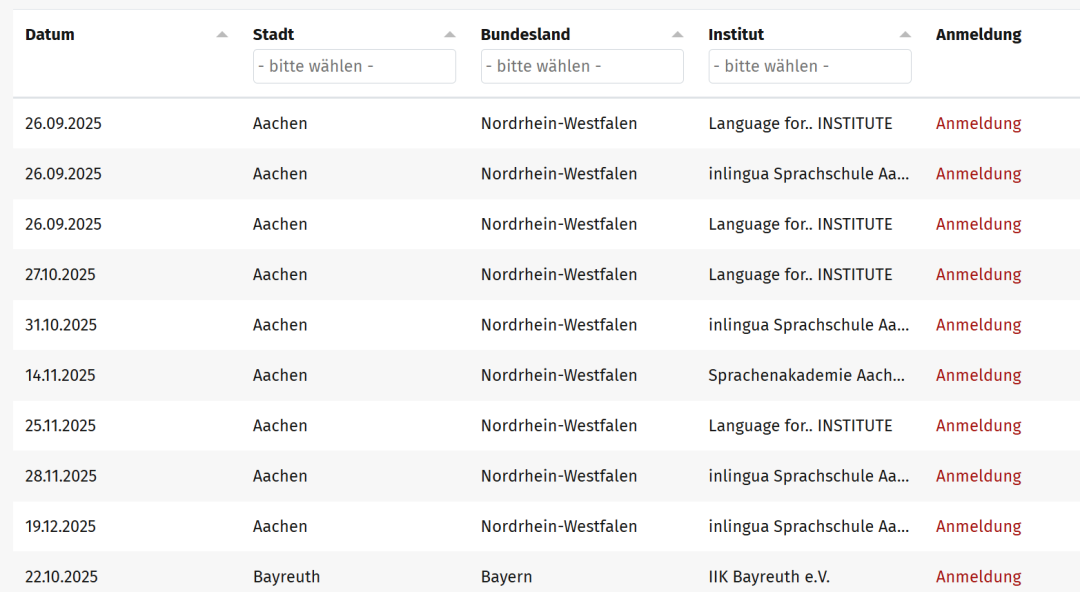Open Anmeldung for Sprachenakademie Aachen on 14.11.2025
This screenshot has height=592, width=1080.
pos(978,376)
